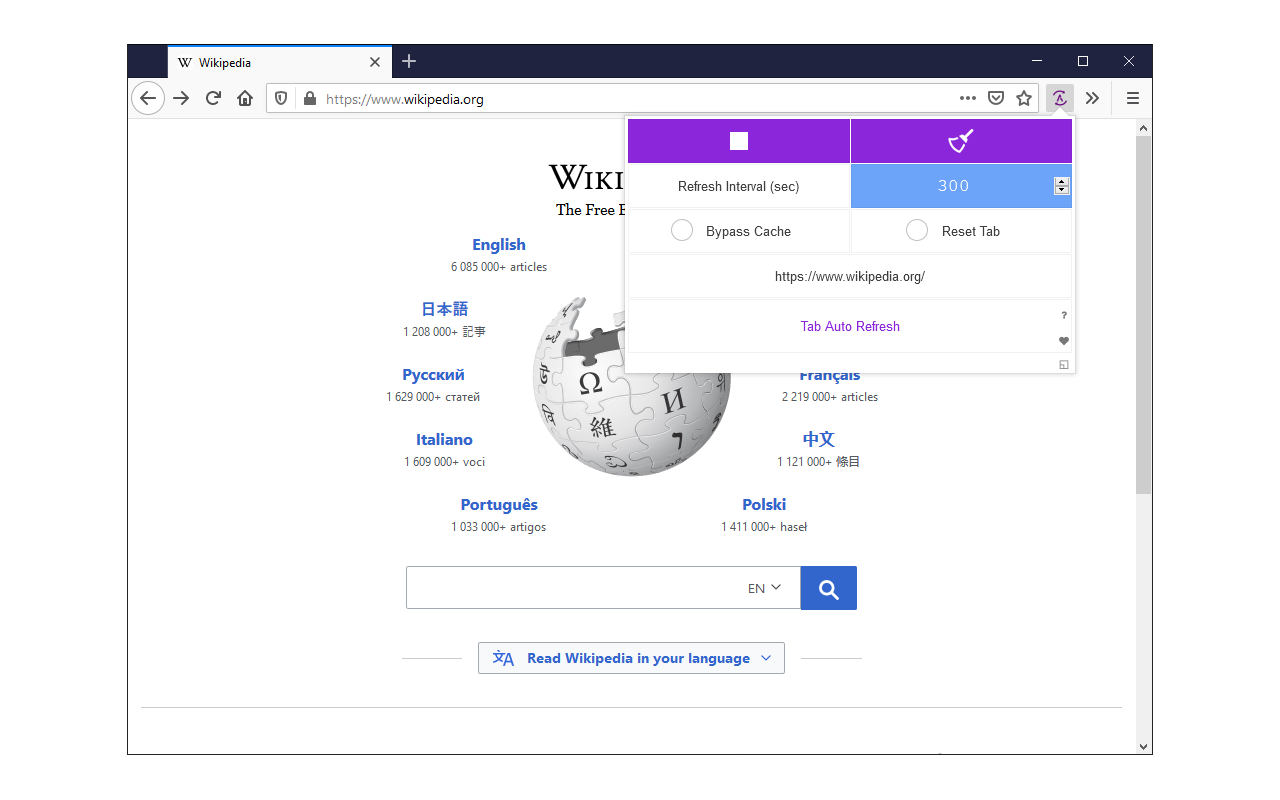Click the Save to Pocket icon
Viewport: 1280px width, 800px height.
996,98
